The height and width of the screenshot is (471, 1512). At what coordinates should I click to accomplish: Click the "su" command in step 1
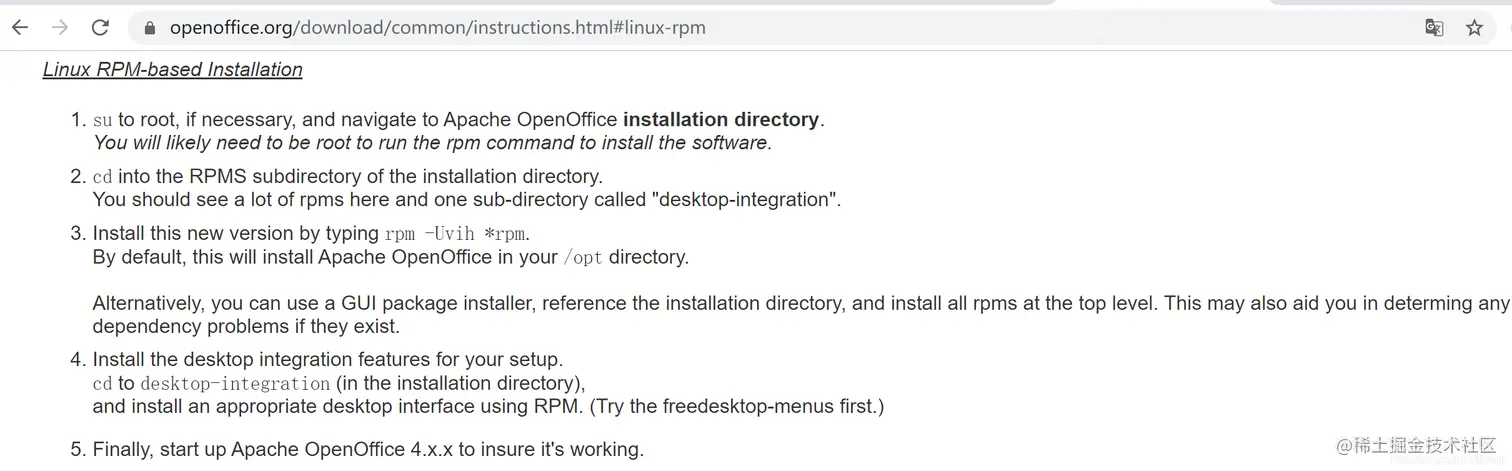click(x=103, y=120)
